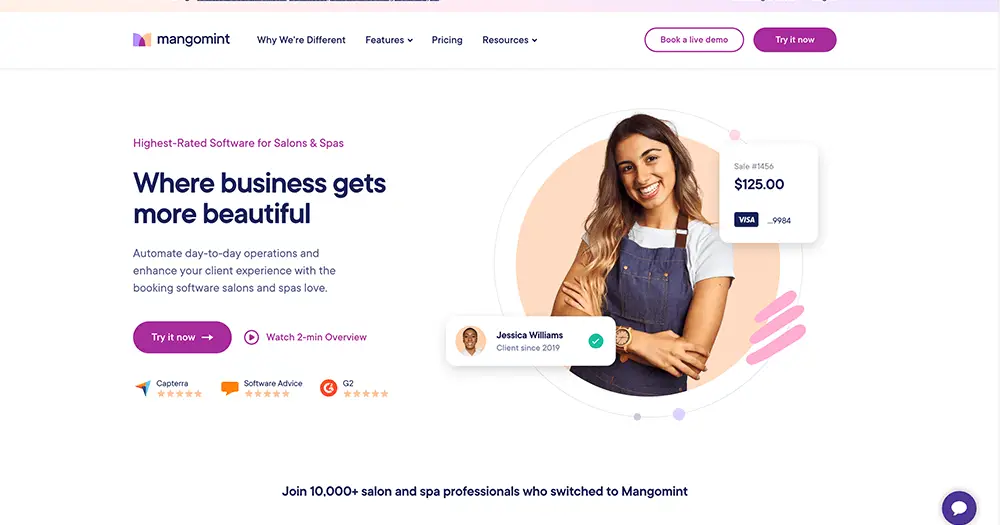
Task: Click the VISA card badge
Action: (746, 220)
